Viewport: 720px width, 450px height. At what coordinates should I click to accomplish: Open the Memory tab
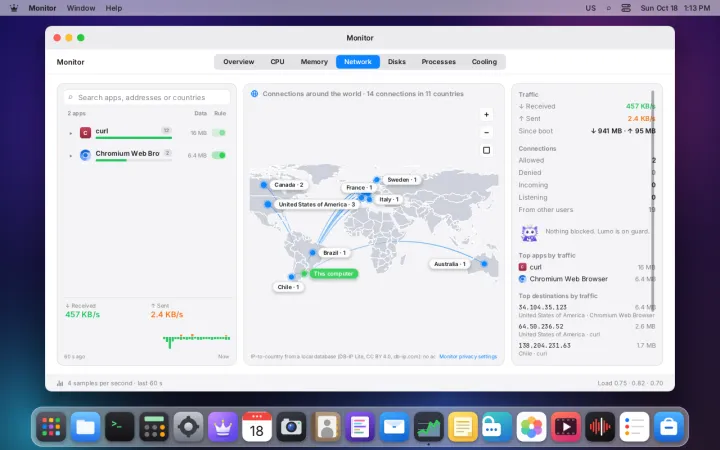[314, 62]
